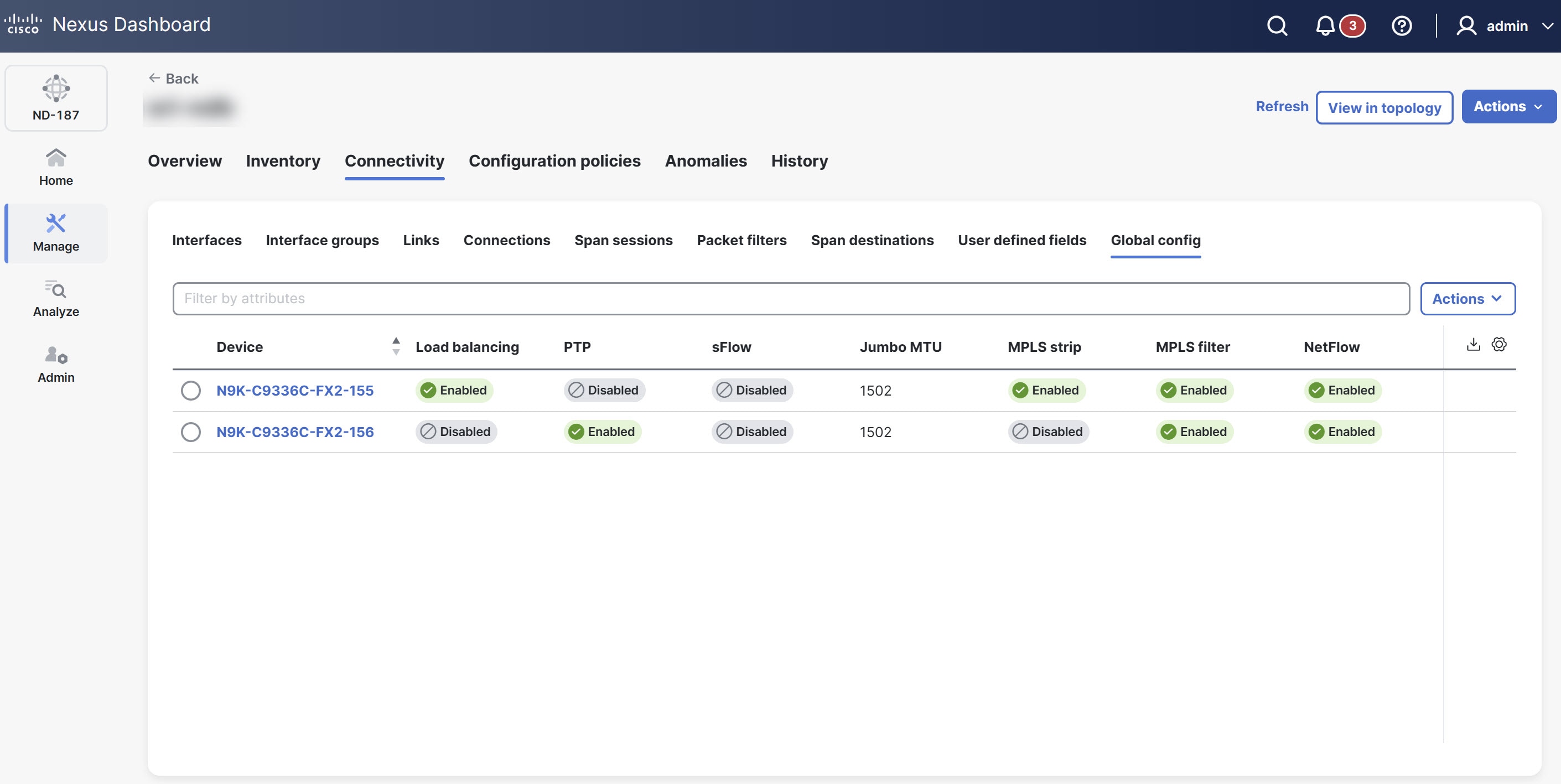Switch to the Anomalies tab
The height and width of the screenshot is (784, 1561).
tap(706, 161)
